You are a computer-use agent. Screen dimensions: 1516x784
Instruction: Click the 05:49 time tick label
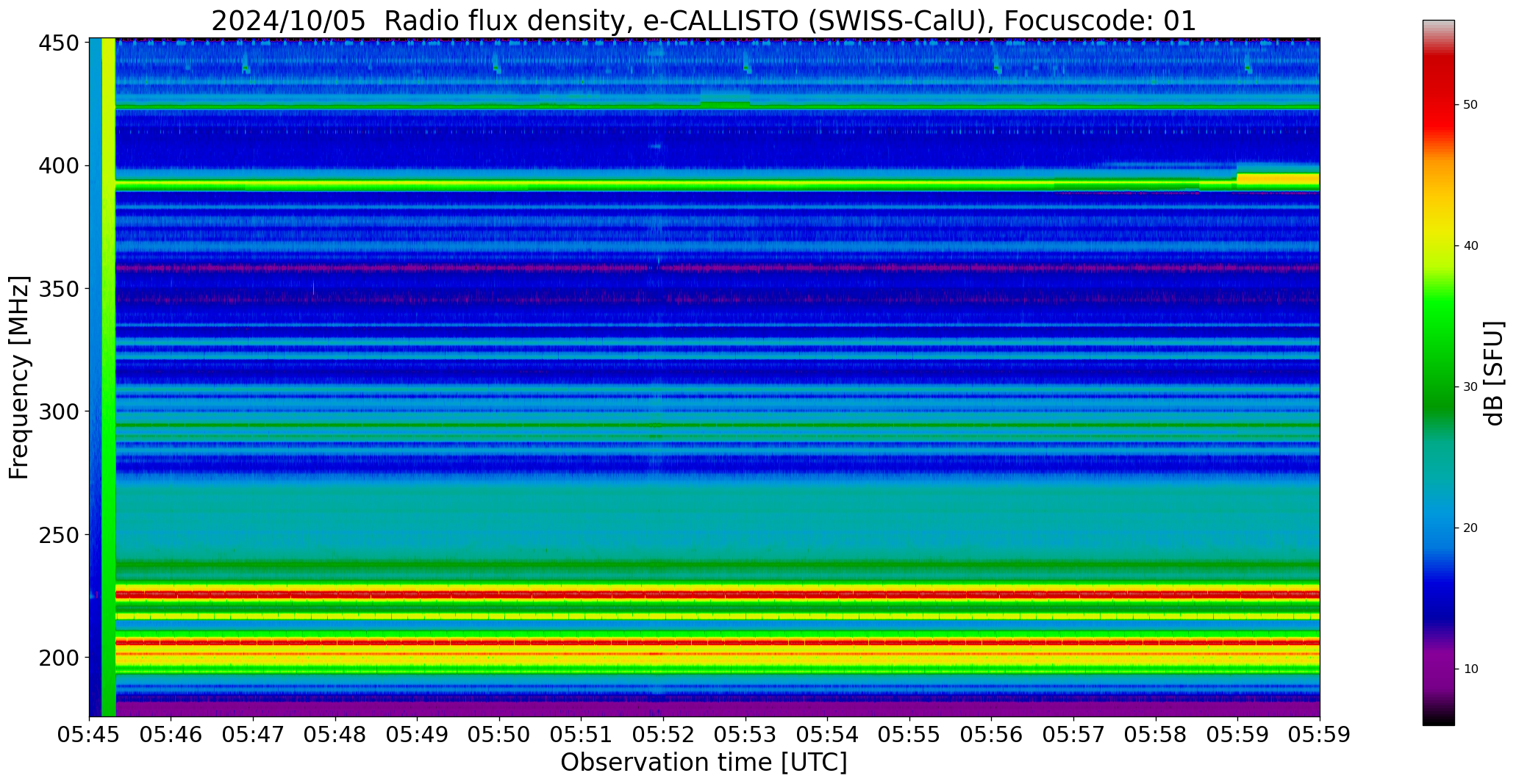tap(418, 735)
